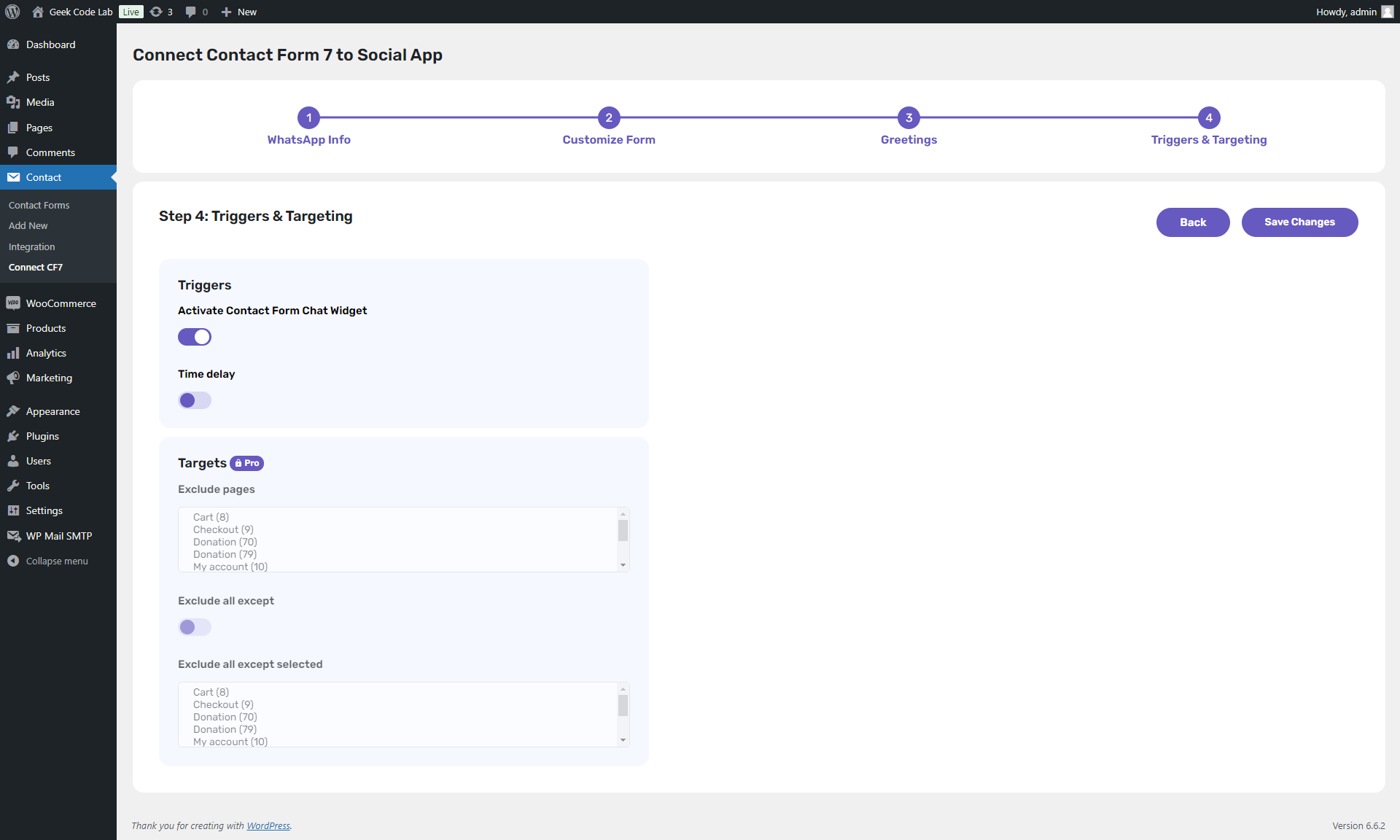This screenshot has height=840, width=1400.
Task: Click the Back button
Action: coord(1193,222)
